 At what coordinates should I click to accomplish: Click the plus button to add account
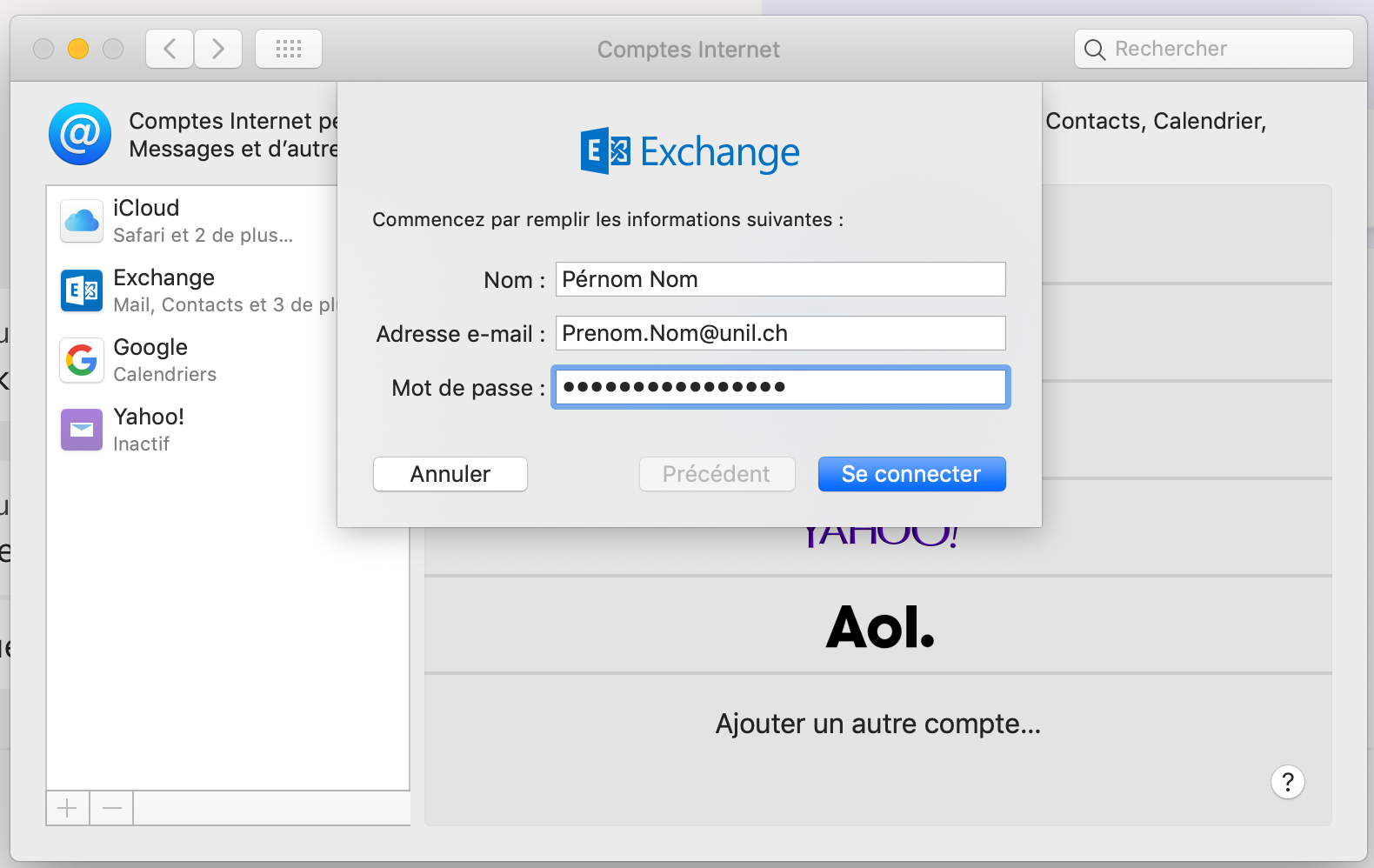click(68, 809)
